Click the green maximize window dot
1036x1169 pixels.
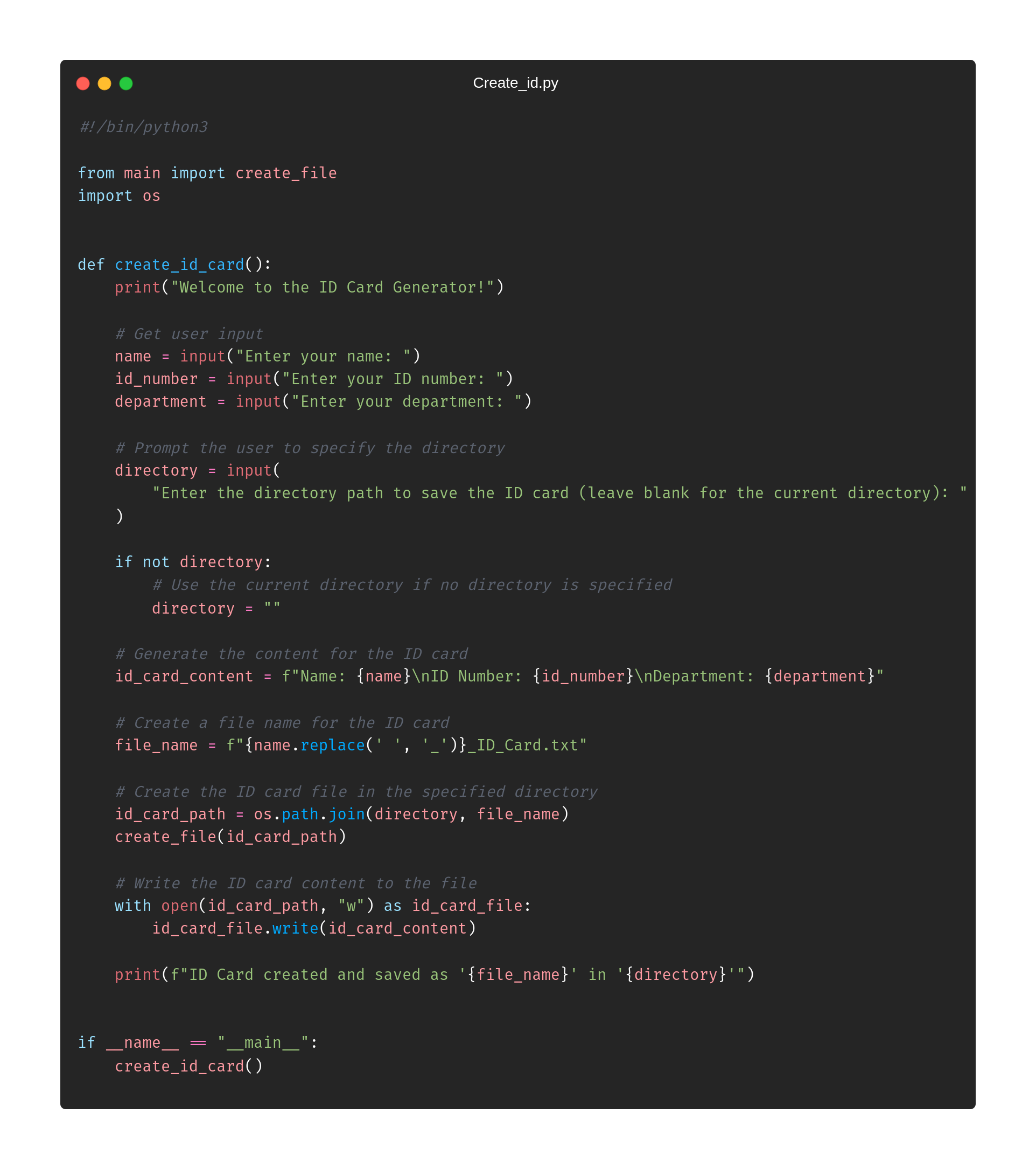[x=126, y=83]
